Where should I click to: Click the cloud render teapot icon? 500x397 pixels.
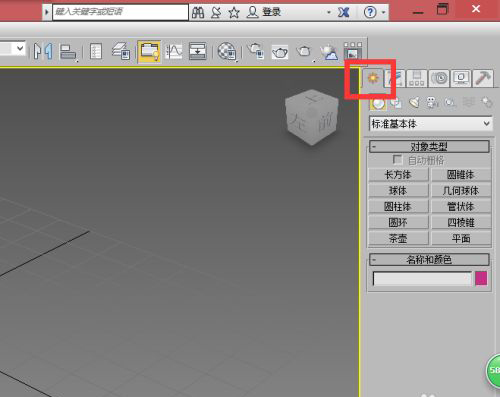click(x=329, y=52)
